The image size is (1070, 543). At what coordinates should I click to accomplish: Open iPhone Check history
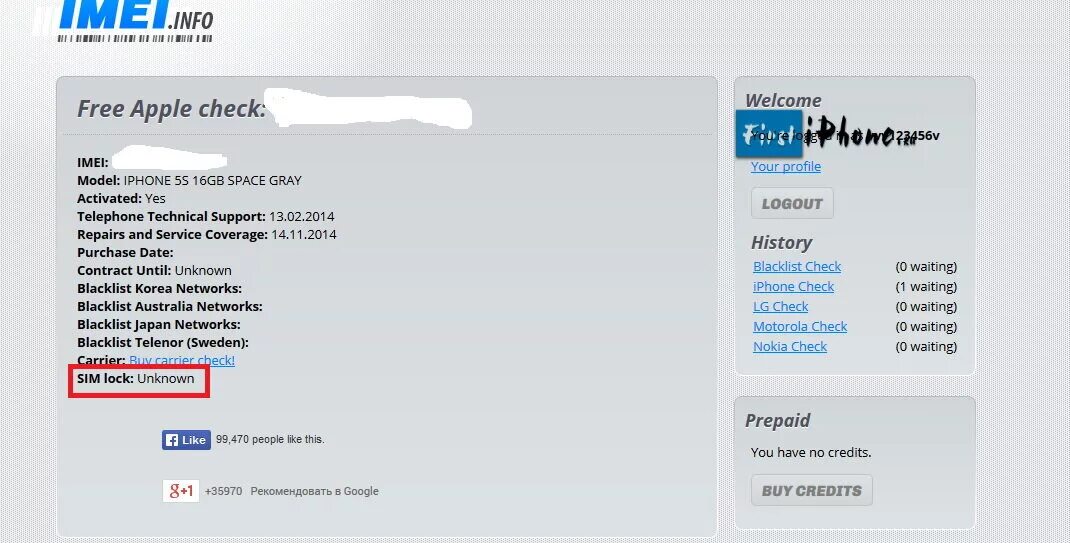click(x=793, y=287)
